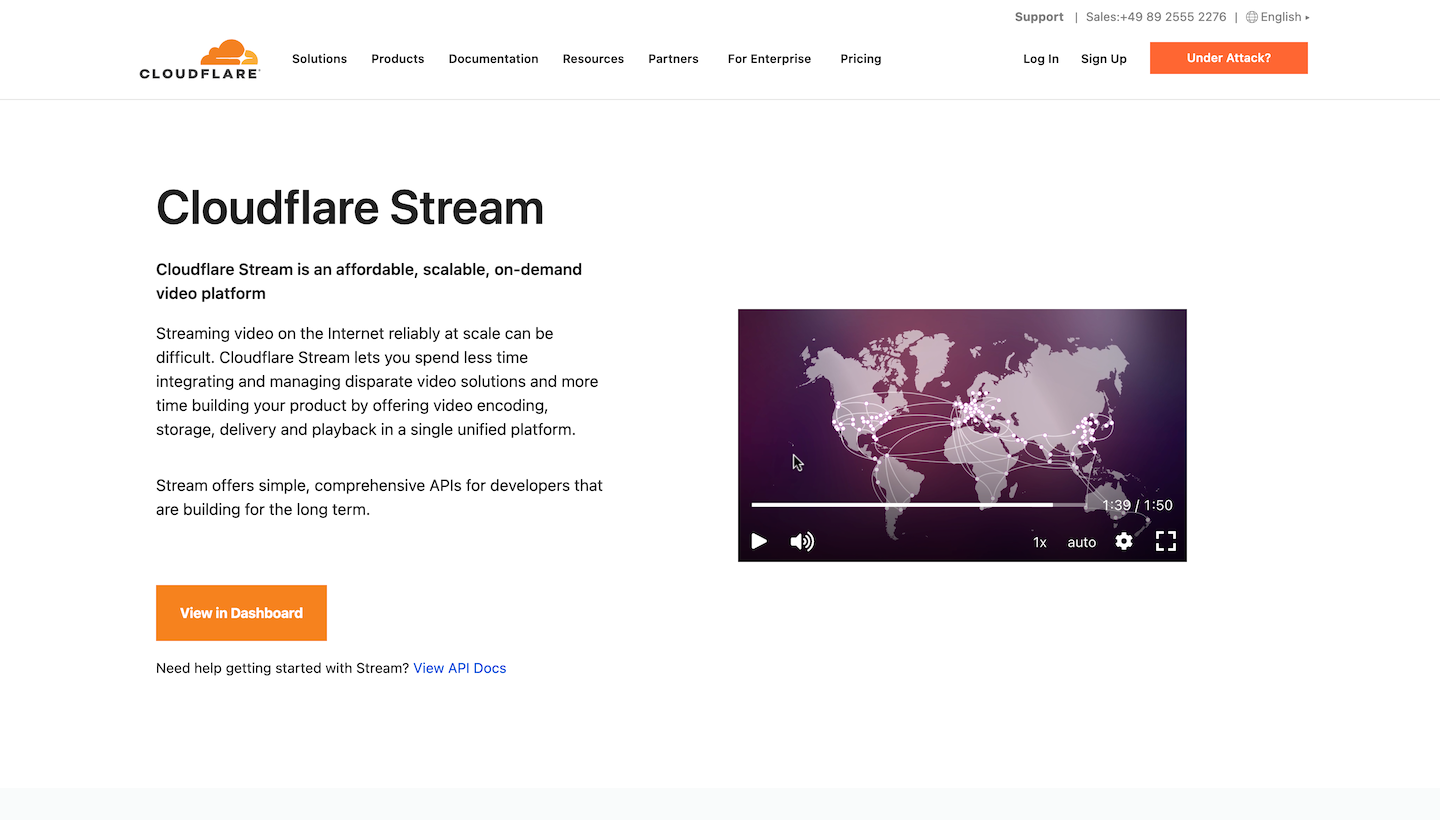
Task: Go to Documentation in navigation
Action: point(493,59)
